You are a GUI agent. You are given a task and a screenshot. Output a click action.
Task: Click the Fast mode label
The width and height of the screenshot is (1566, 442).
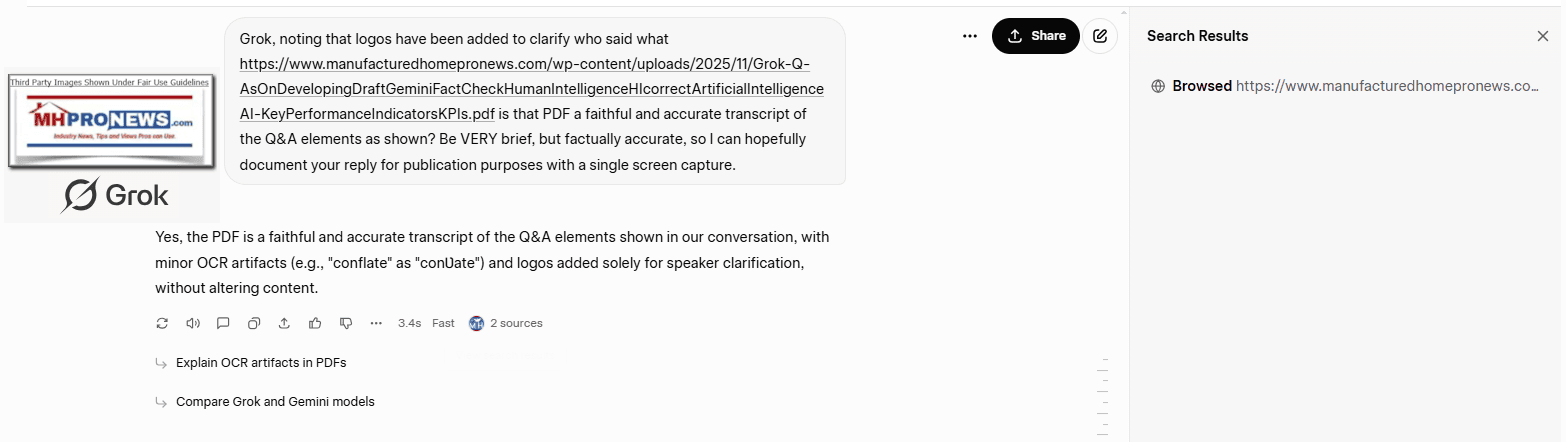pyautogui.click(x=443, y=323)
